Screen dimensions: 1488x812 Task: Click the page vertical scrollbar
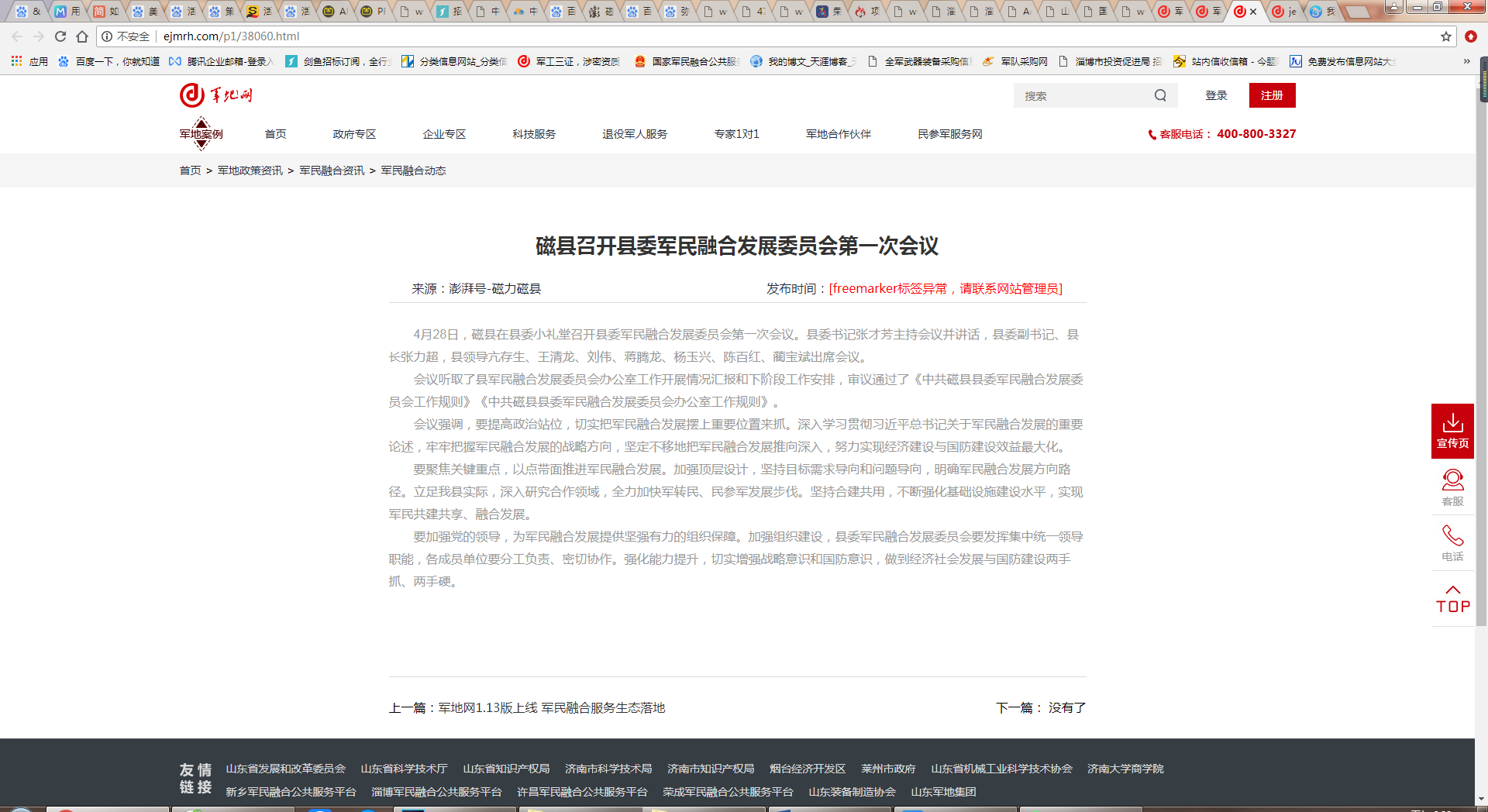(x=1482, y=387)
